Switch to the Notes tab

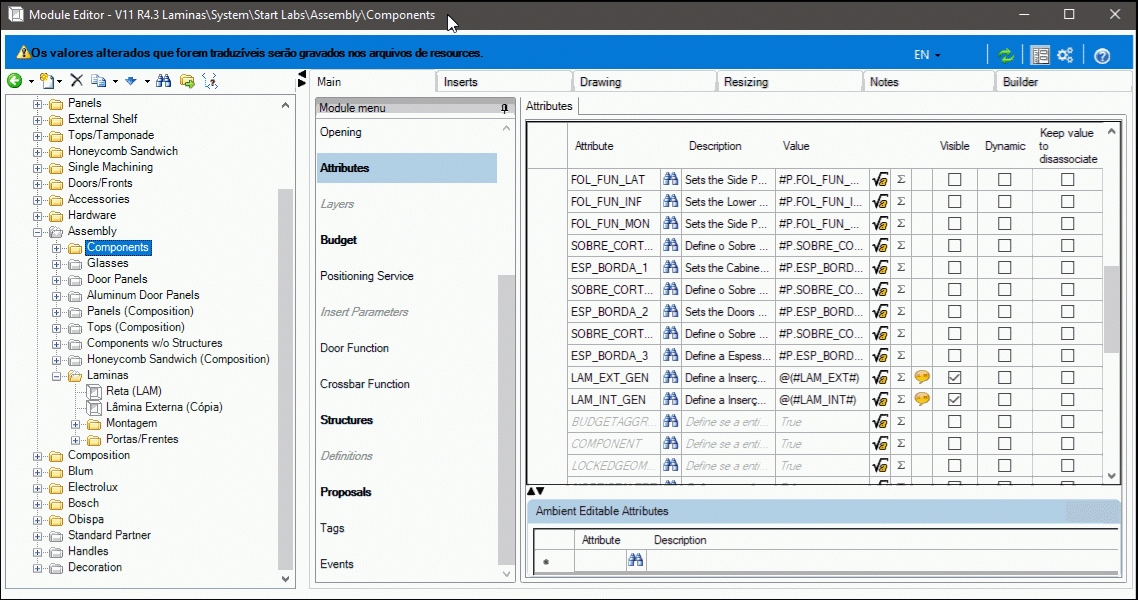(x=928, y=82)
